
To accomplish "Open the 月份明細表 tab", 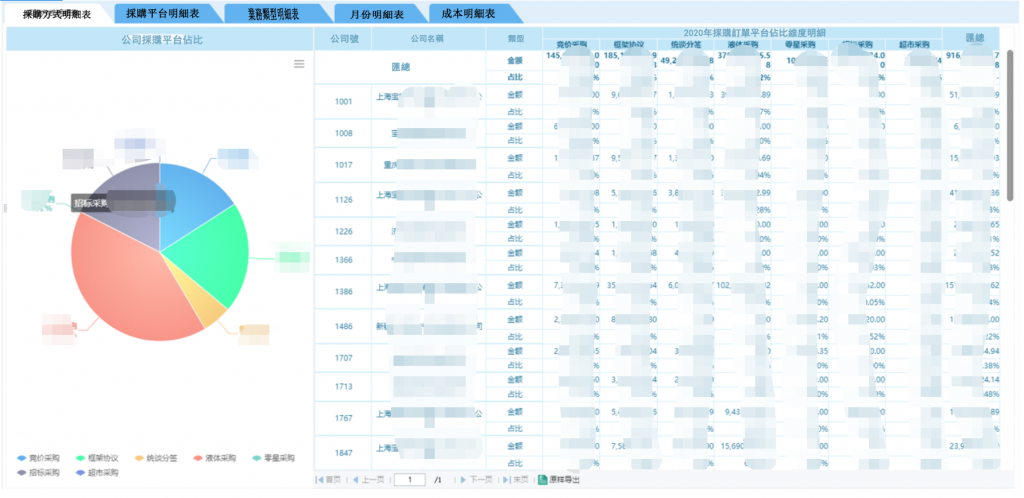I will click(378, 13).
